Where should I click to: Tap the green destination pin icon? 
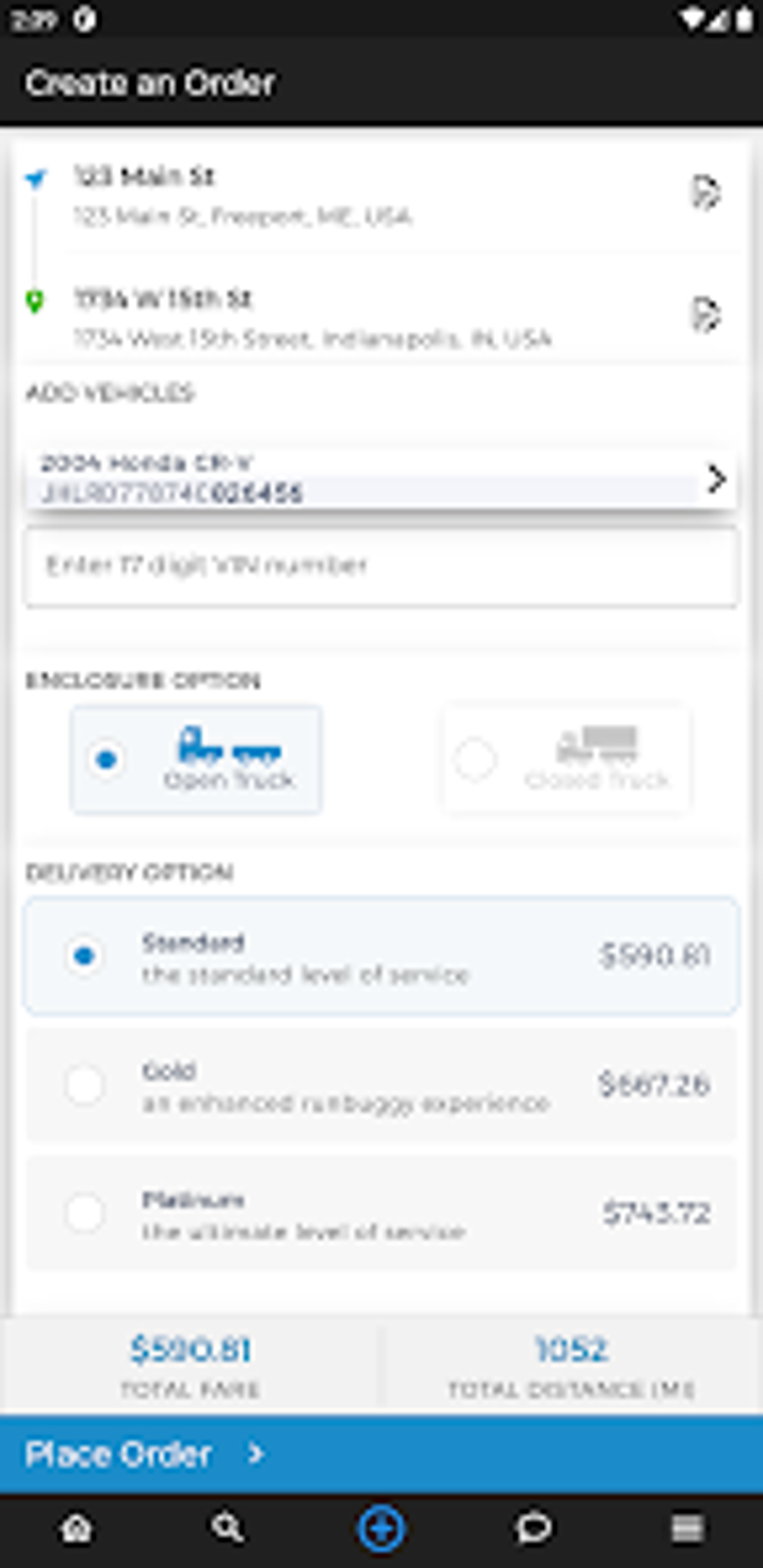tap(34, 301)
